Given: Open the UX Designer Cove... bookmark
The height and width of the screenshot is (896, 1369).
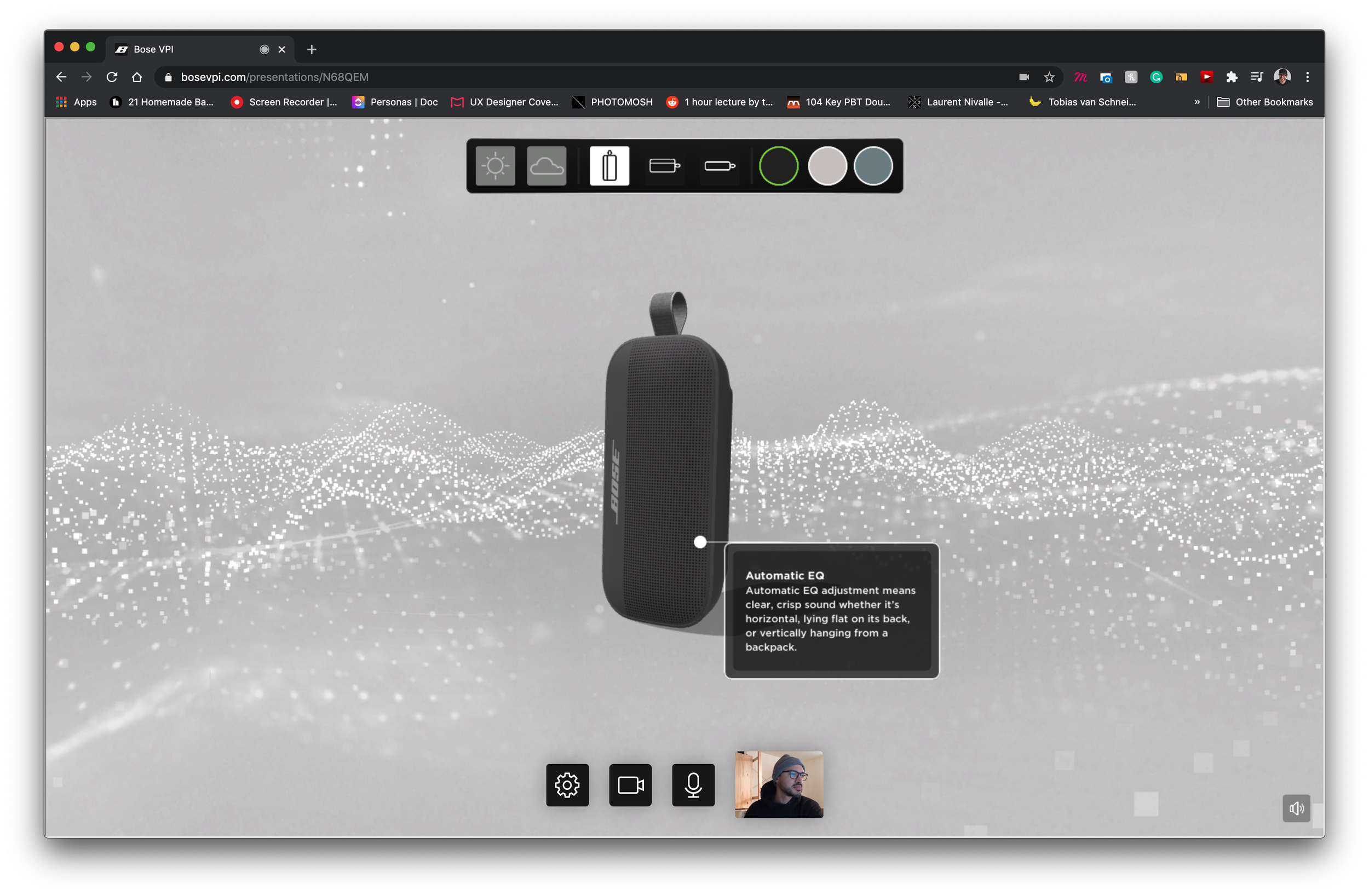Looking at the screenshot, I should pyautogui.click(x=504, y=102).
